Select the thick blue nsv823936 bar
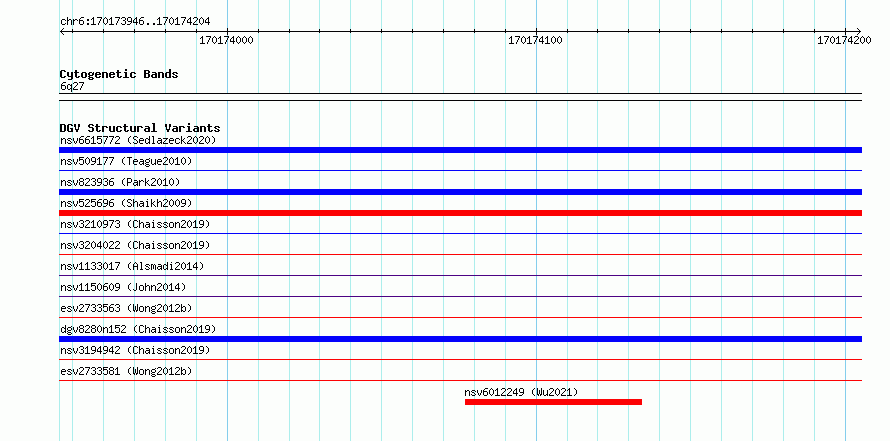890x441 pixels. coord(460,192)
